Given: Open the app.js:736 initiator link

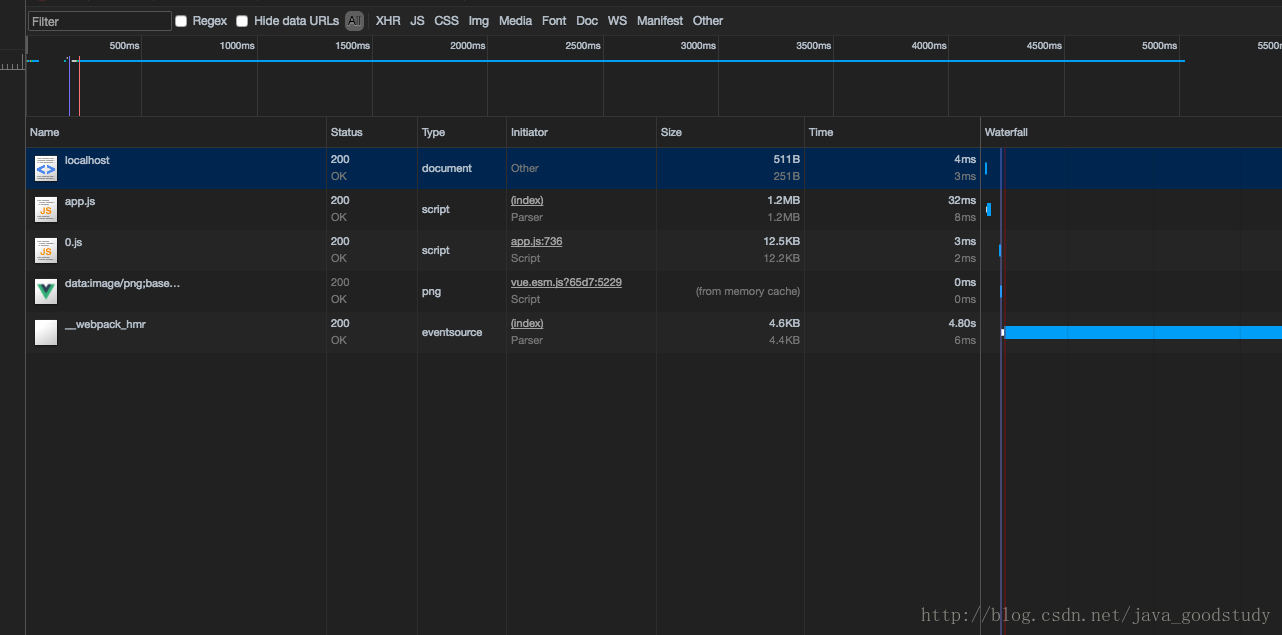Looking at the screenshot, I should click(537, 241).
